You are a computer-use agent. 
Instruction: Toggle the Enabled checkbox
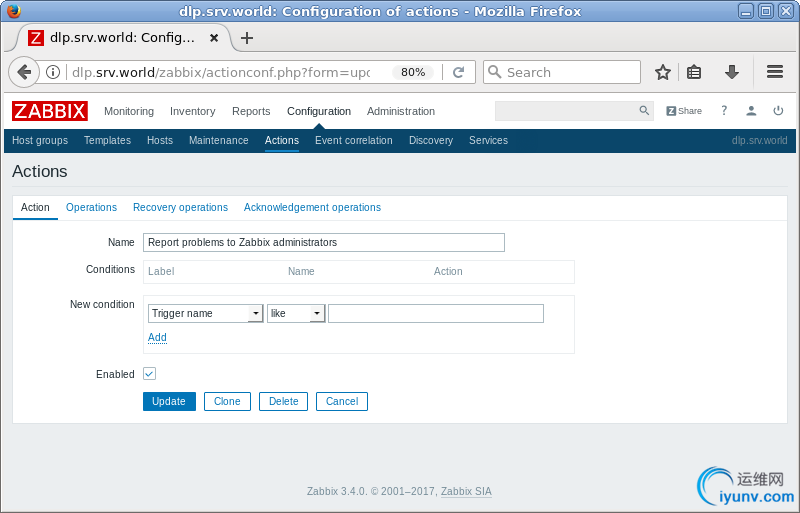tap(149, 374)
